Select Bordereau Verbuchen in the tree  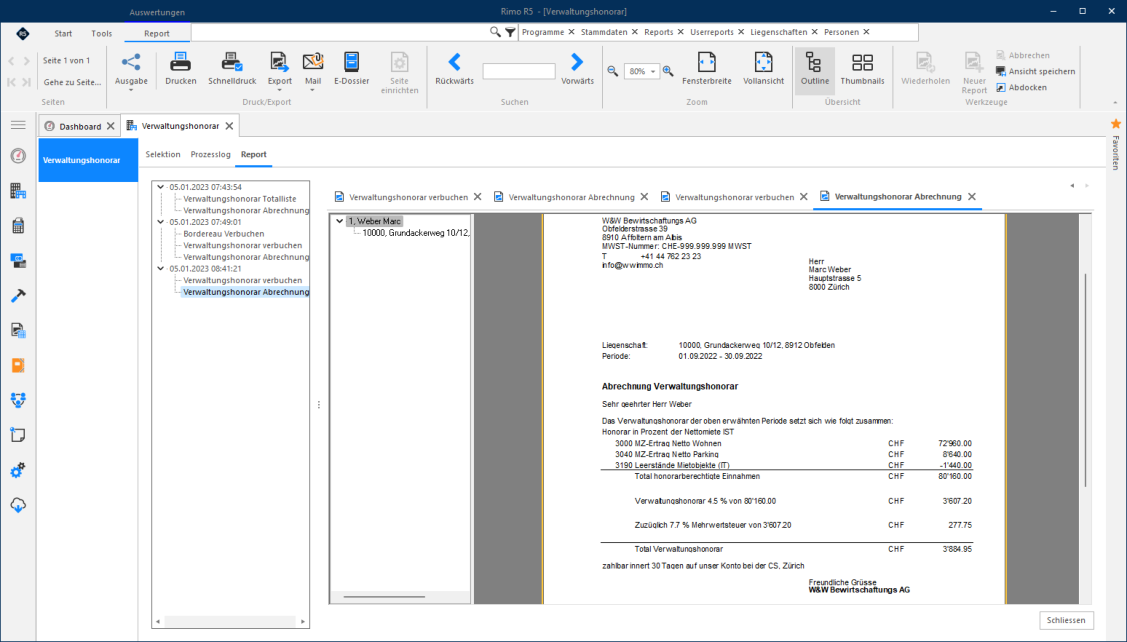tap(224, 234)
